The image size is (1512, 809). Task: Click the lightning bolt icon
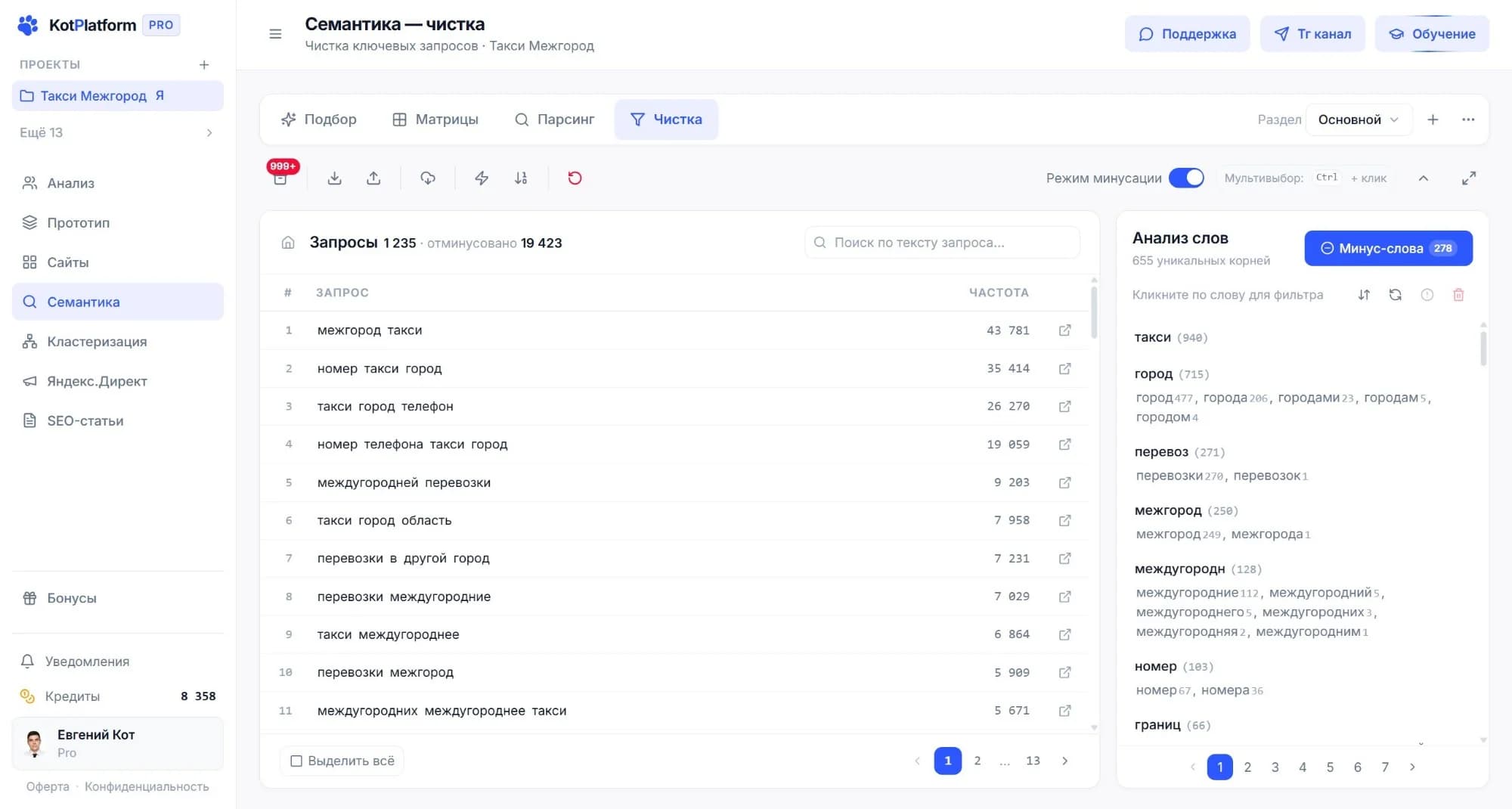[482, 178]
